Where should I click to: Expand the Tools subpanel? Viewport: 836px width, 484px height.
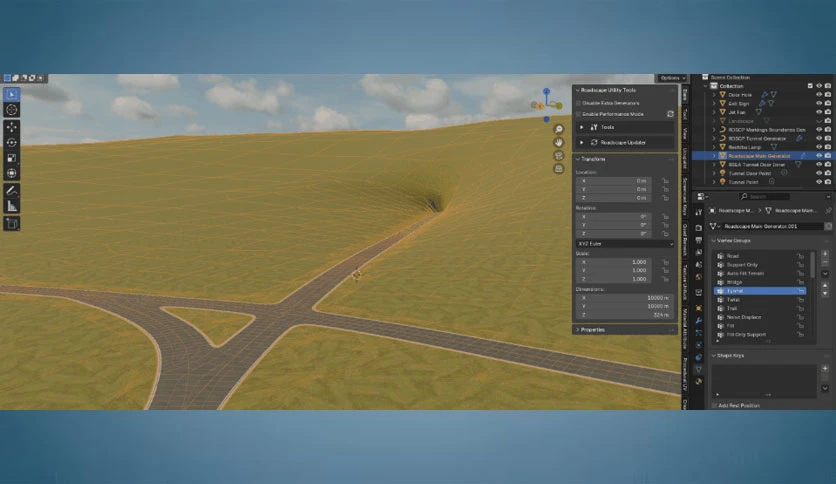(582, 127)
